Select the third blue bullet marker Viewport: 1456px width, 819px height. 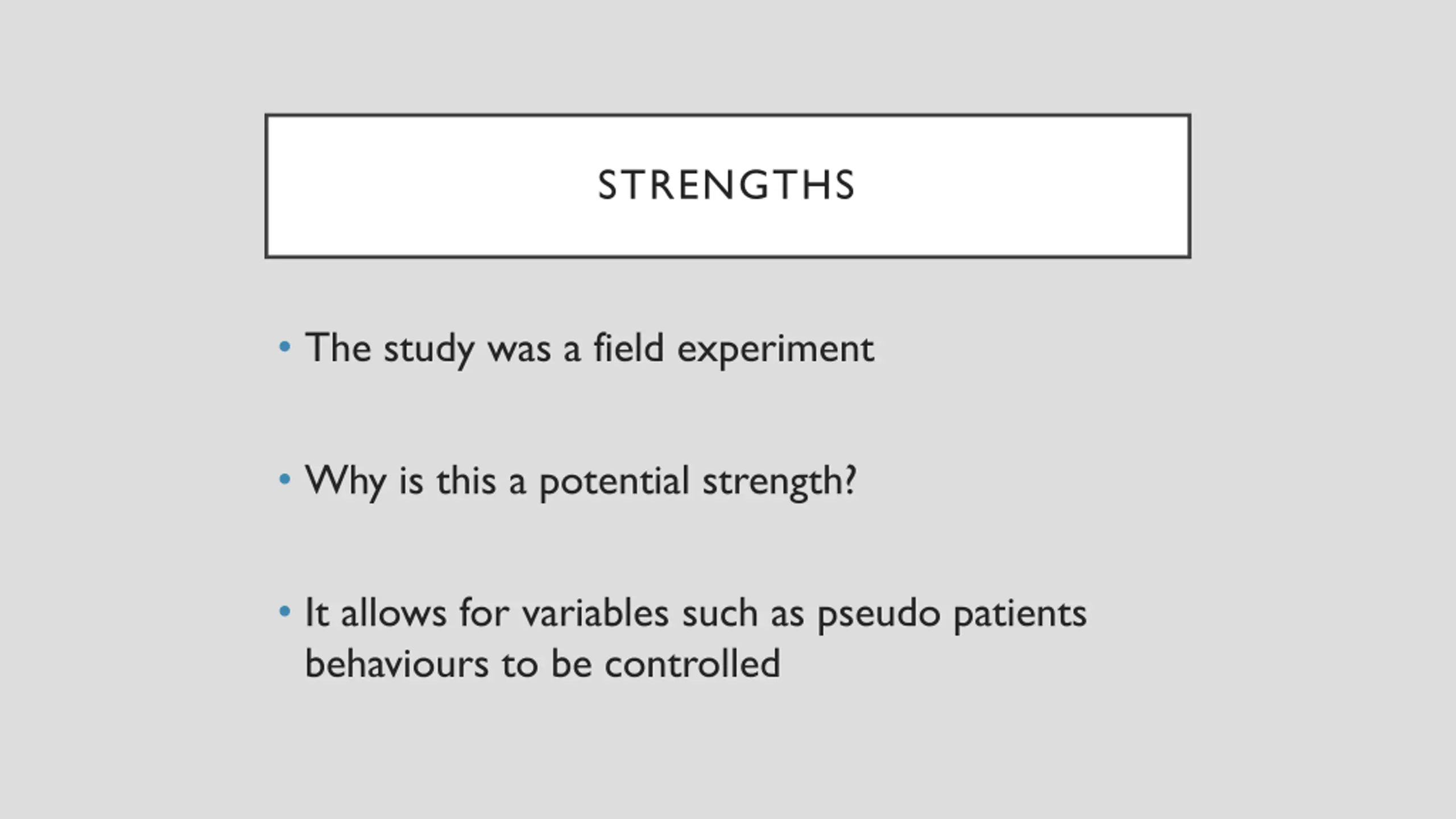[x=285, y=612]
